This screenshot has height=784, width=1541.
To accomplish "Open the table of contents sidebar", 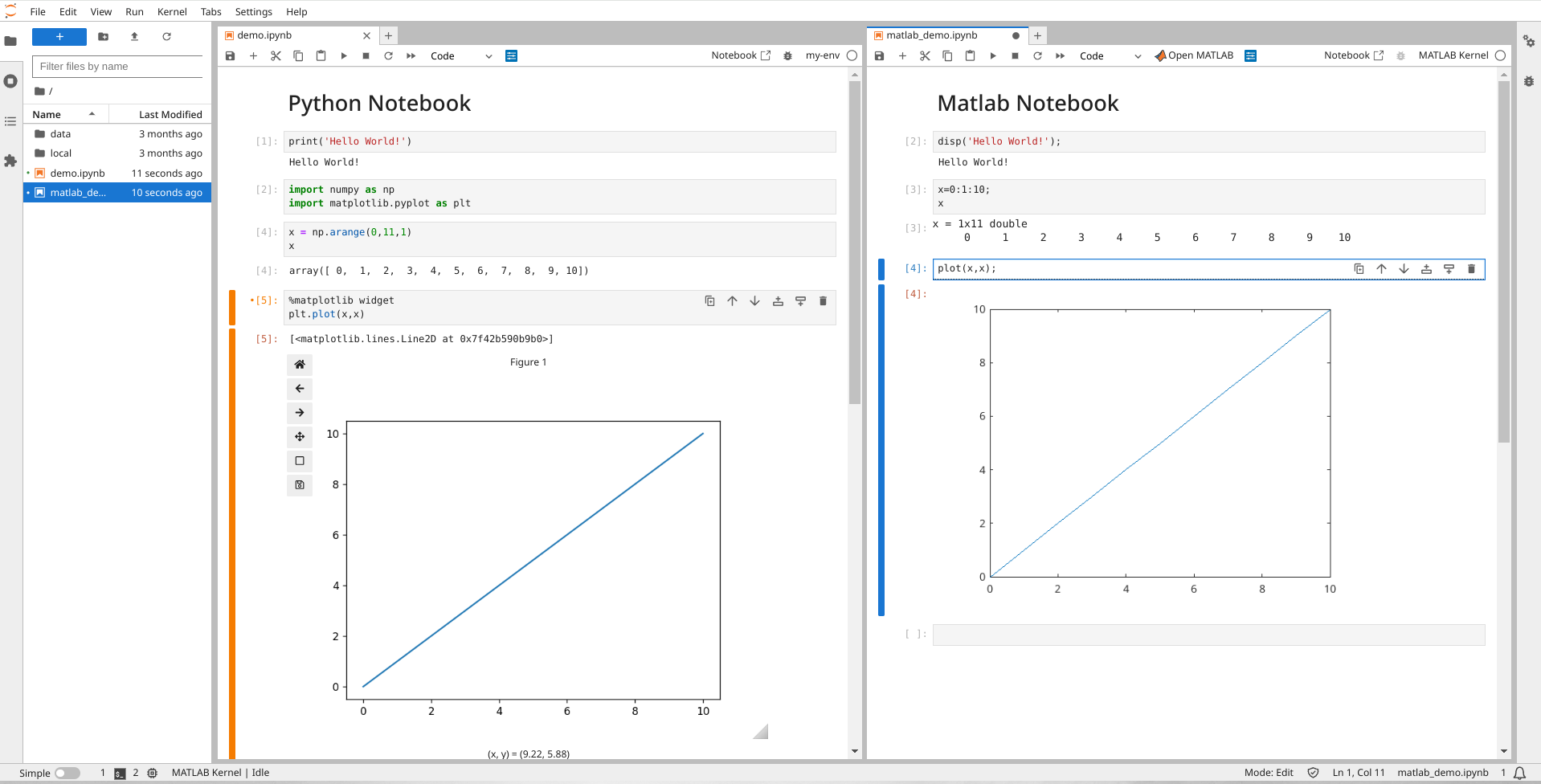I will tap(10, 121).
